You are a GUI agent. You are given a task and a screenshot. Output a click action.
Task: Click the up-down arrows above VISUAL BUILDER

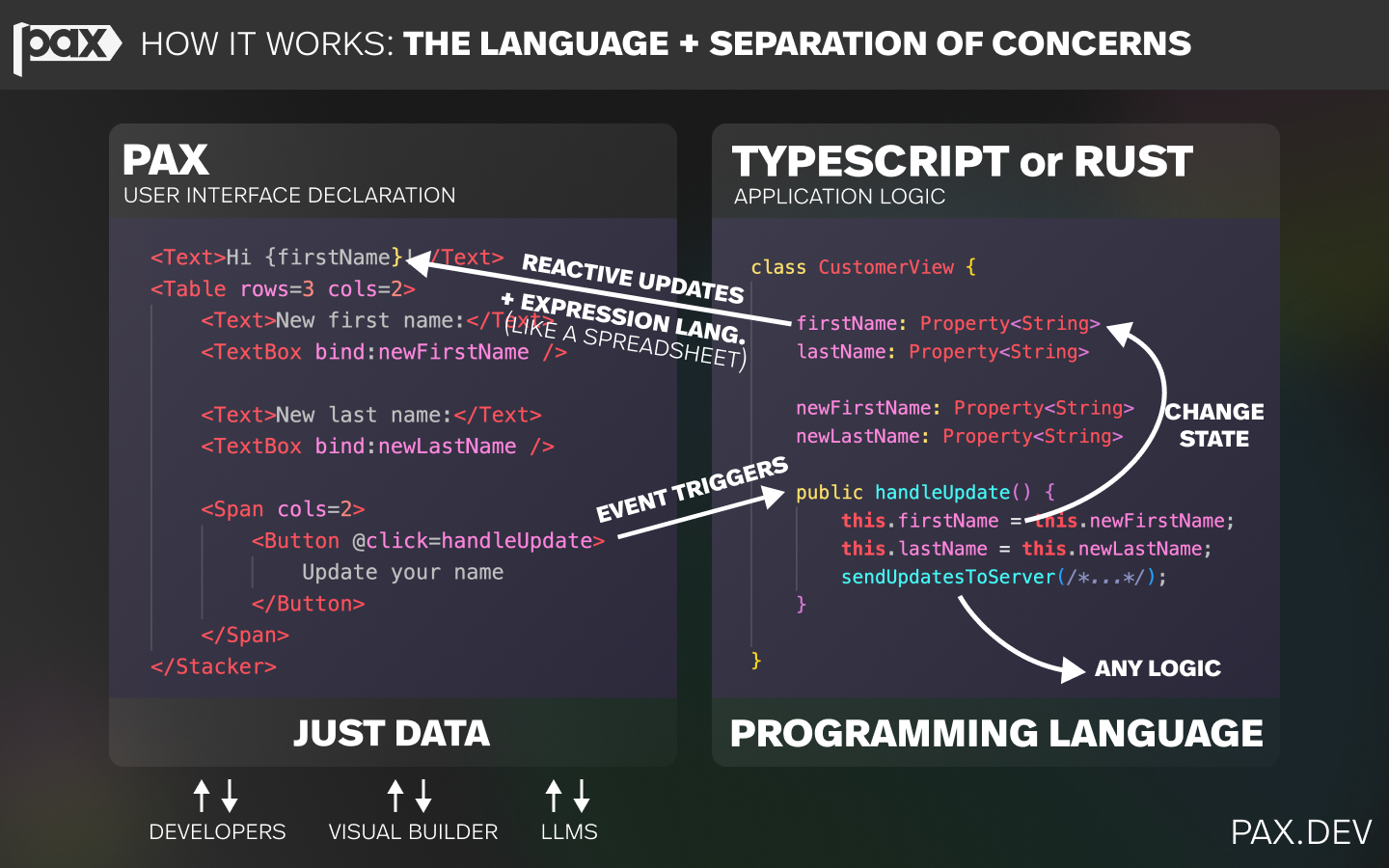[409, 796]
